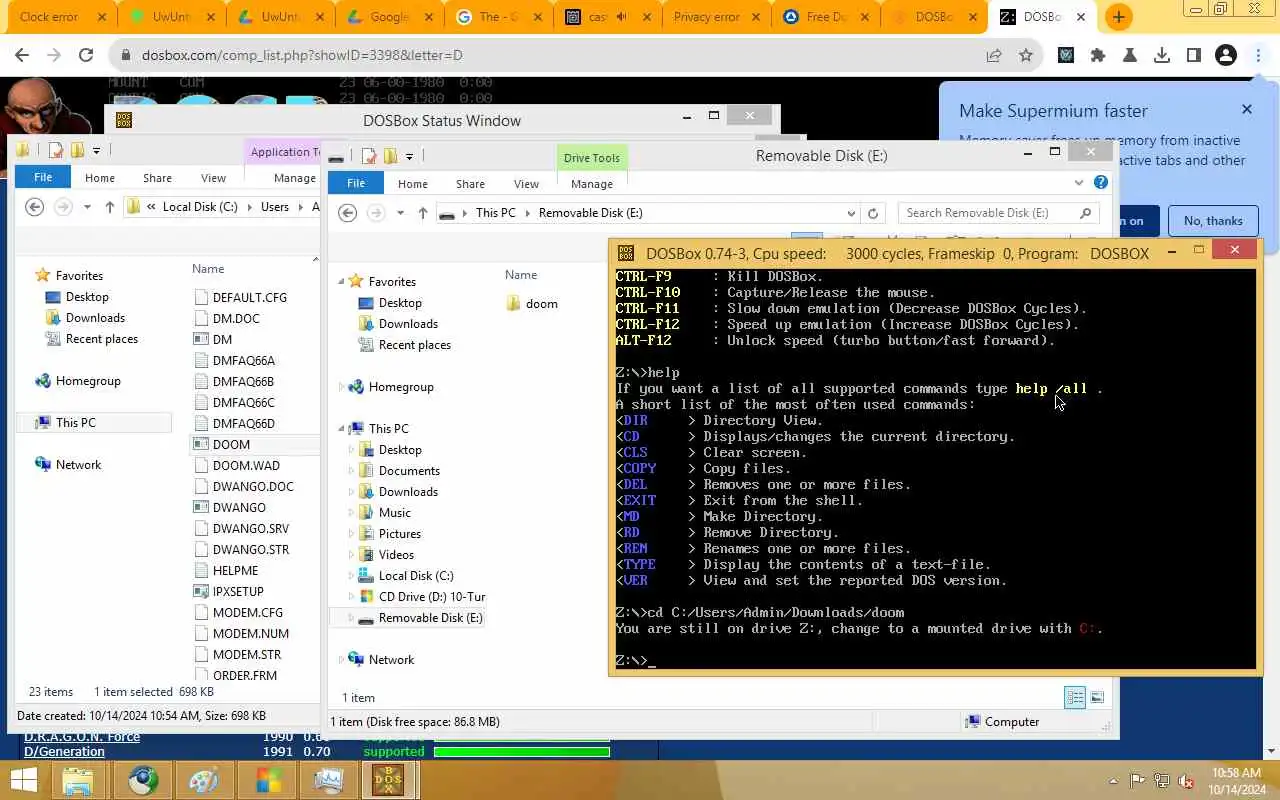The height and width of the screenshot is (800, 1280).
Task: Expand Homegroup in Removable Disk navigation pane
Action: [341, 387]
